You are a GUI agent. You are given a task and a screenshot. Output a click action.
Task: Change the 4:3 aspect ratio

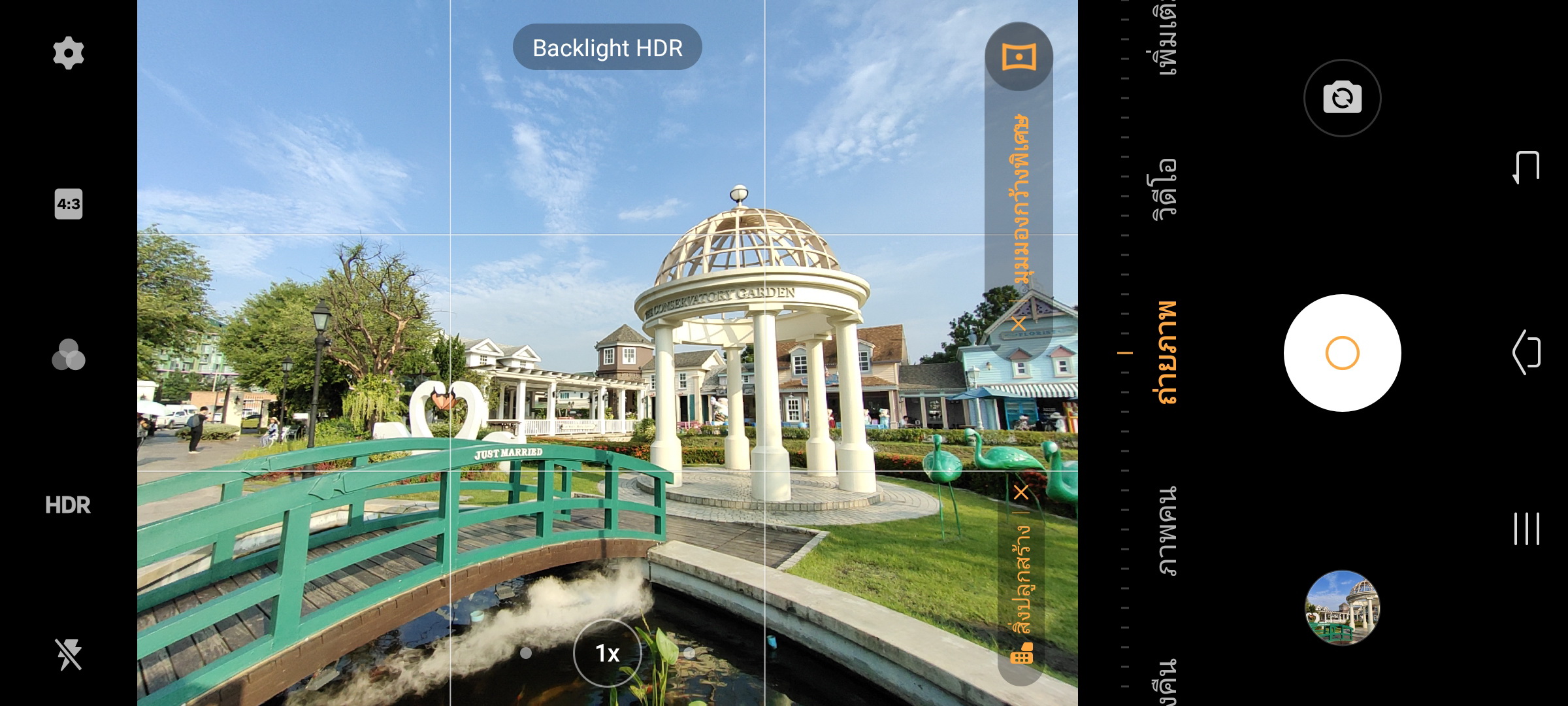(69, 204)
